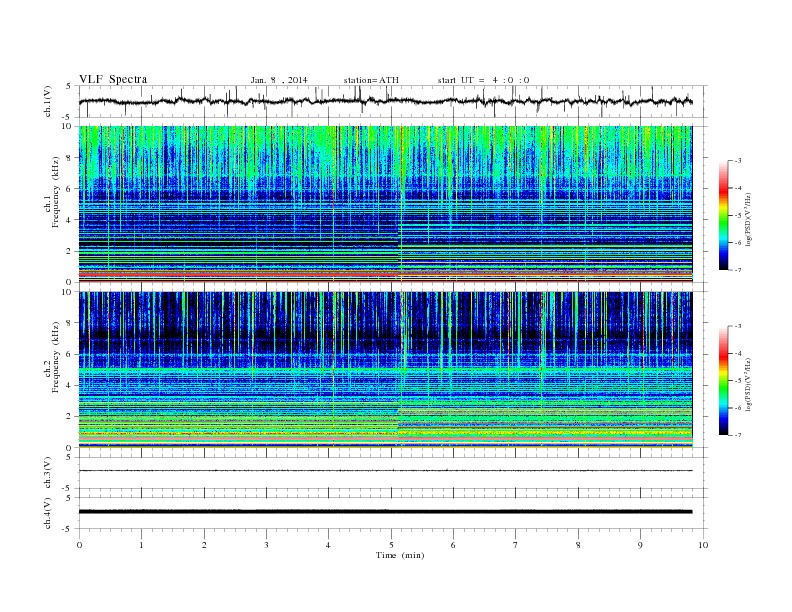Click the "Time (min)" x-axis label
792x612 pixels.
(x=400, y=555)
